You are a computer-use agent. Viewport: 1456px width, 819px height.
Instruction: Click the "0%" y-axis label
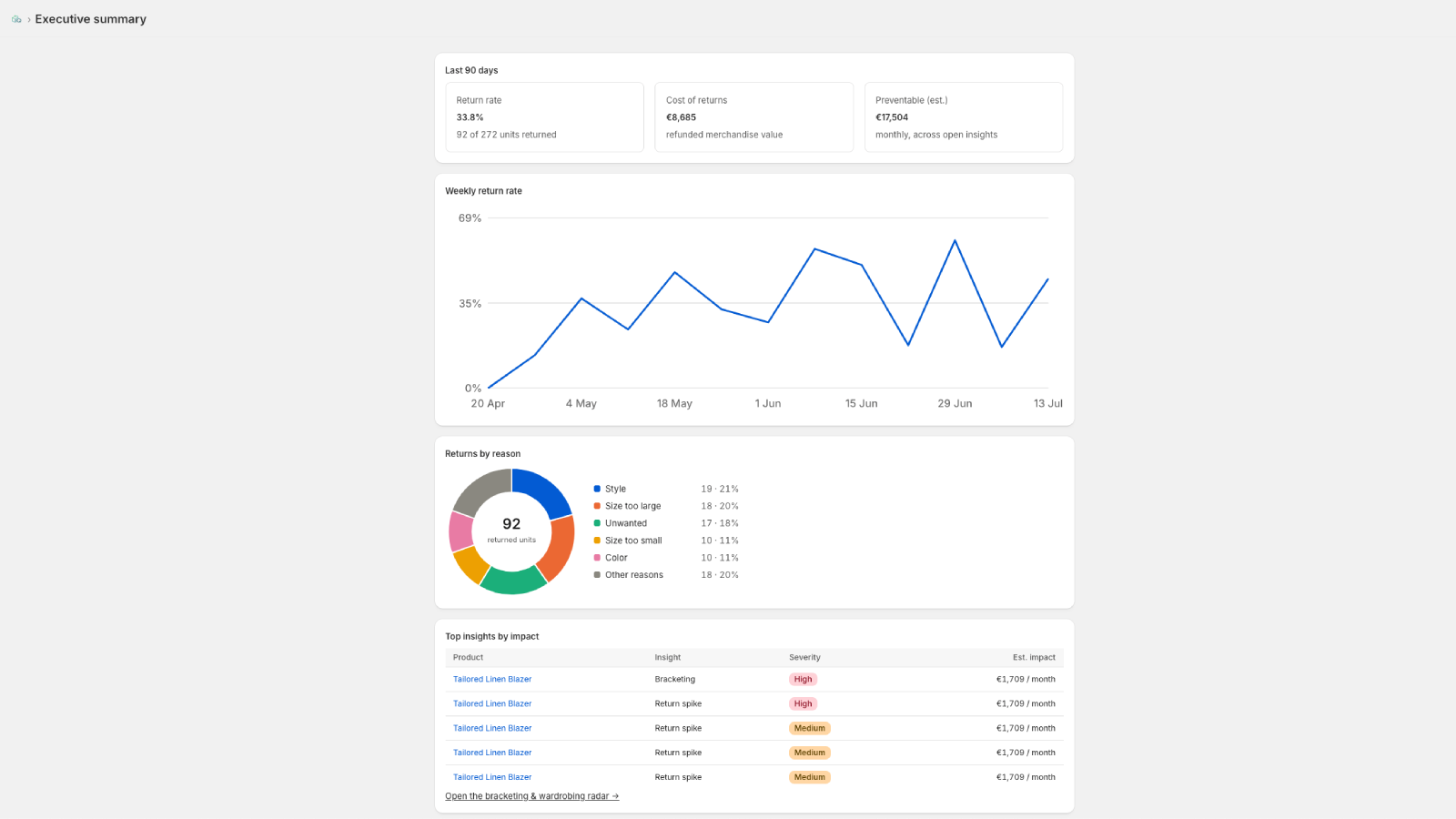click(x=473, y=389)
